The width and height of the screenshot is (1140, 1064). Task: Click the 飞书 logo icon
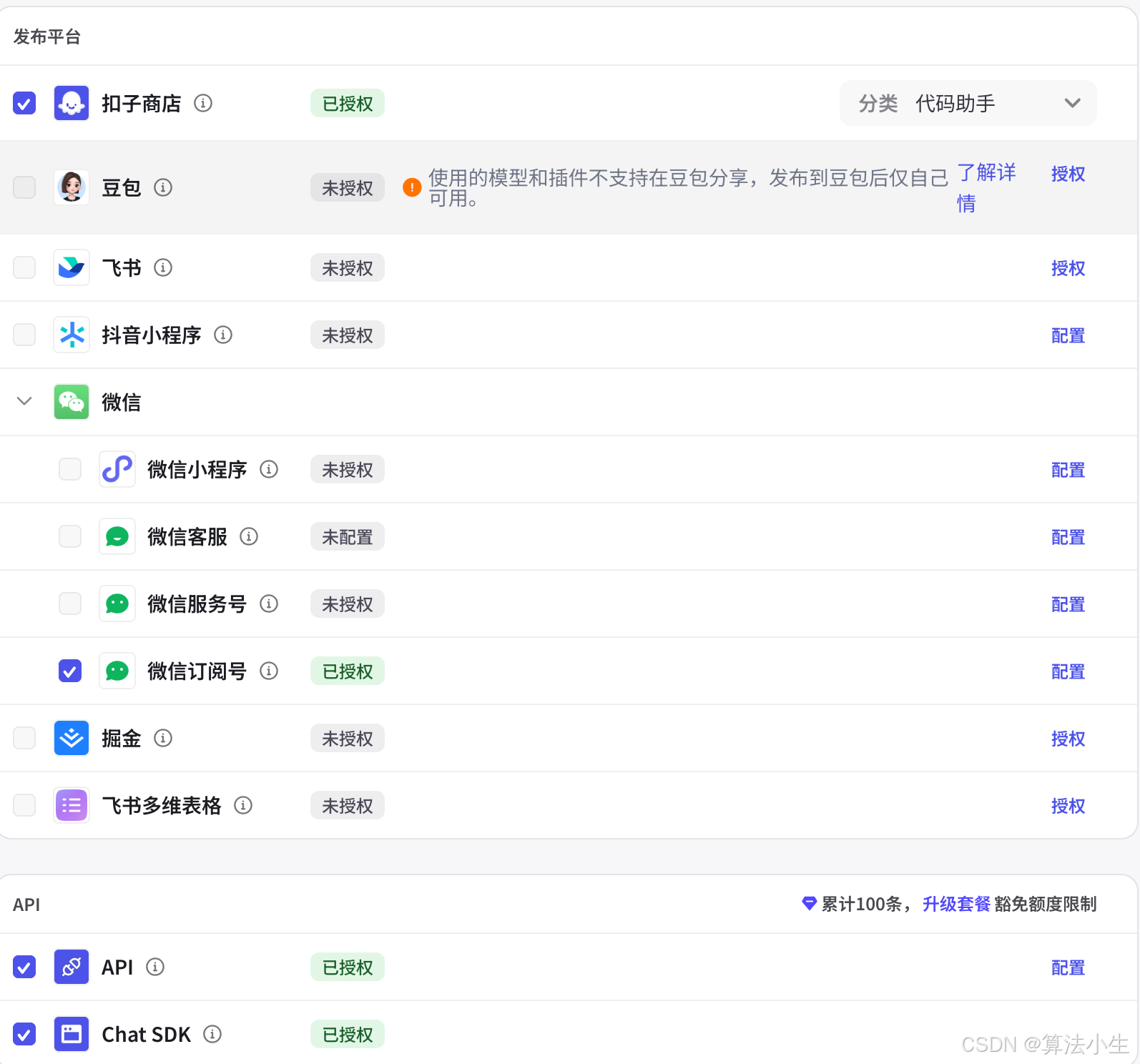point(72,267)
